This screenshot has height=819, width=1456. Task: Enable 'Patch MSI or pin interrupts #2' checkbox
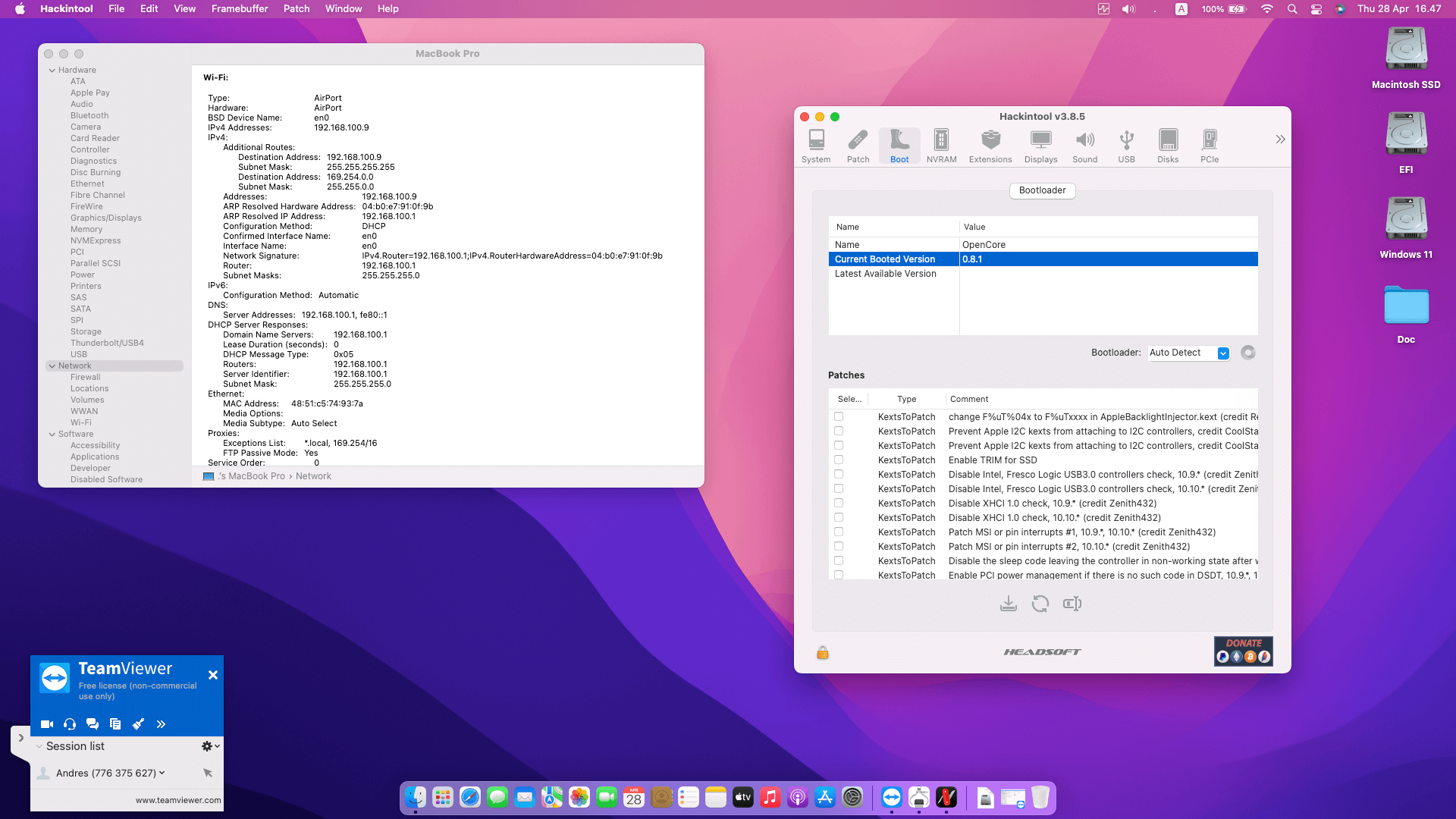[x=839, y=546]
